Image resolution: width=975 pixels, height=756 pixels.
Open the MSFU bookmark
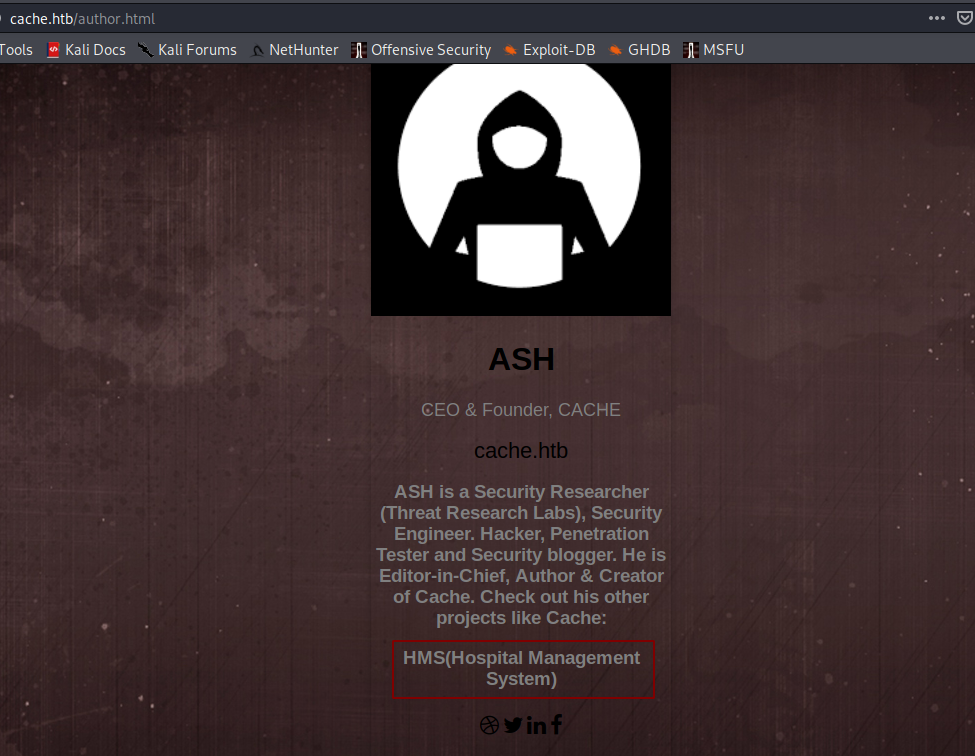713,50
